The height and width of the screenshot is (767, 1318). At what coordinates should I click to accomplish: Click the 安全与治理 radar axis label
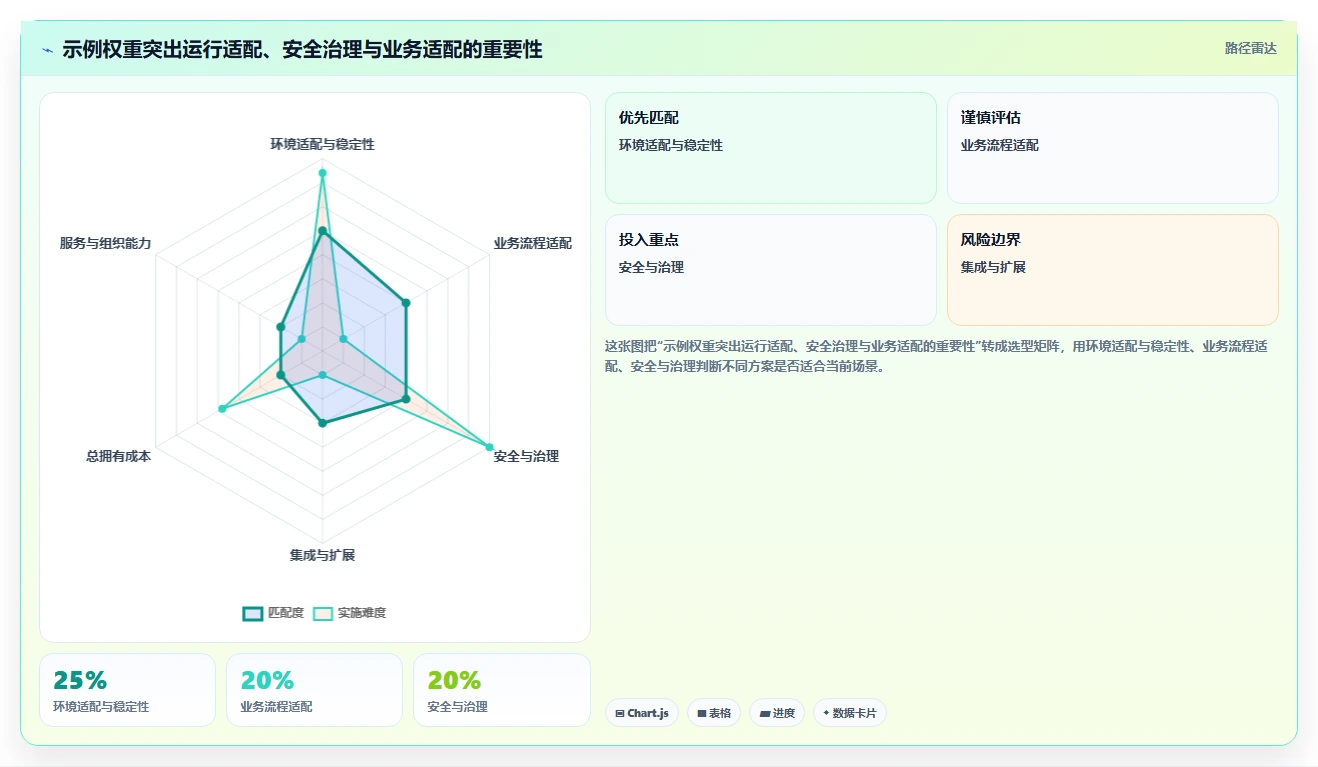(526, 456)
